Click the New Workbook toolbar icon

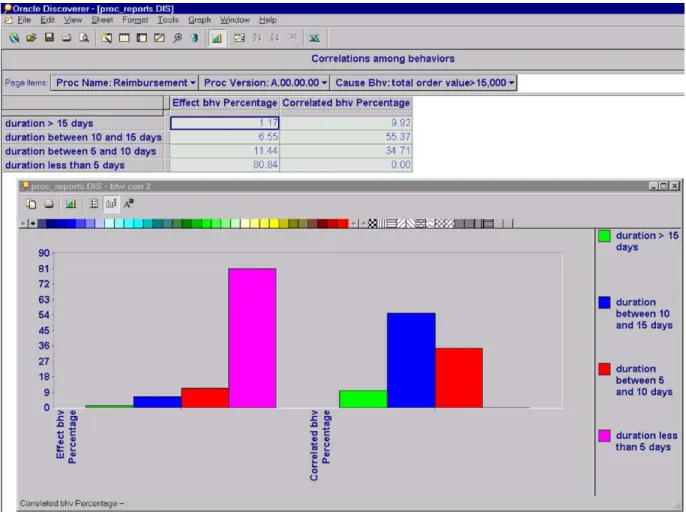(14, 38)
